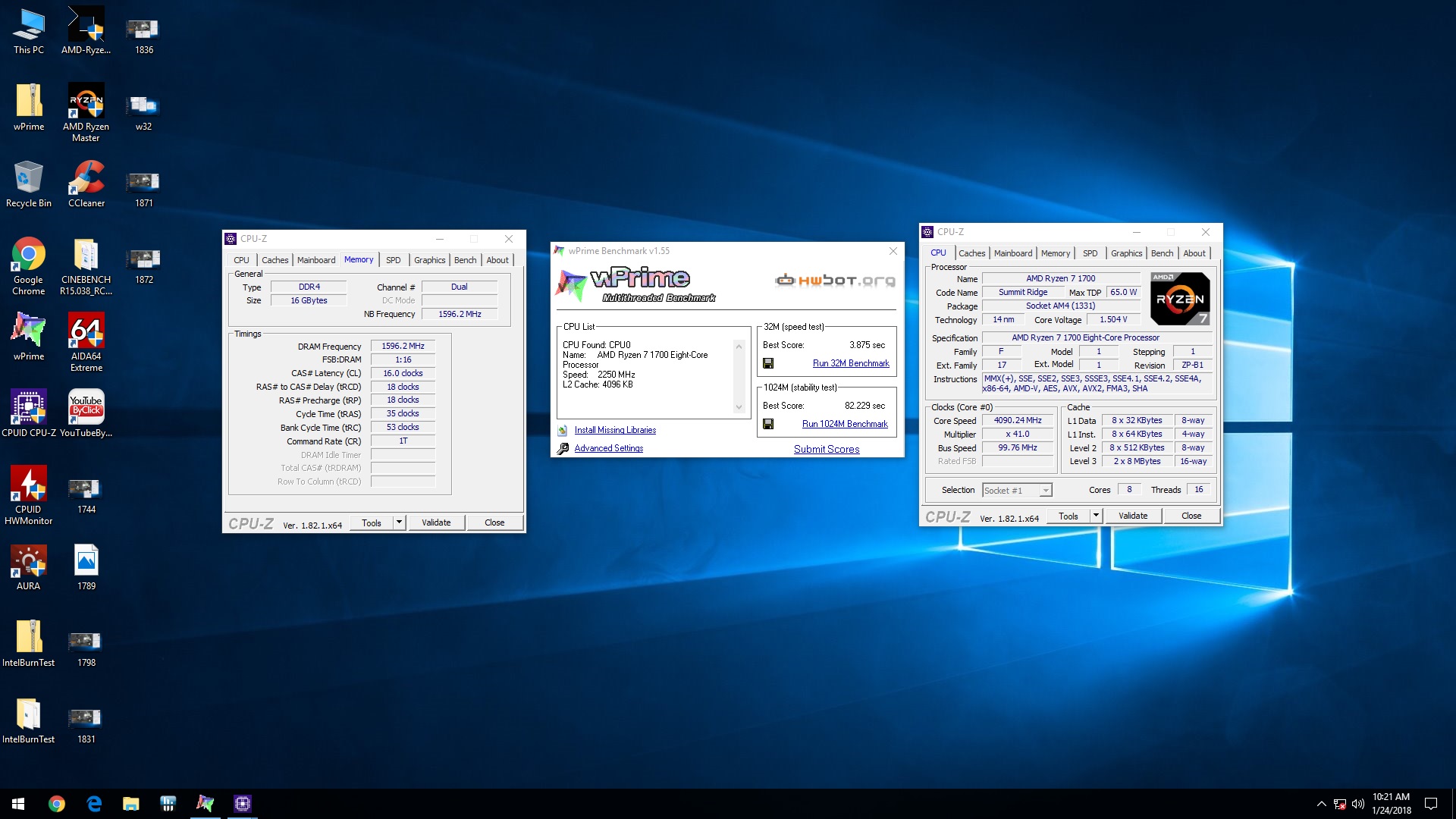The image size is (1456, 819).
Task: Open Advanced Settings in wPrime
Action: click(608, 448)
